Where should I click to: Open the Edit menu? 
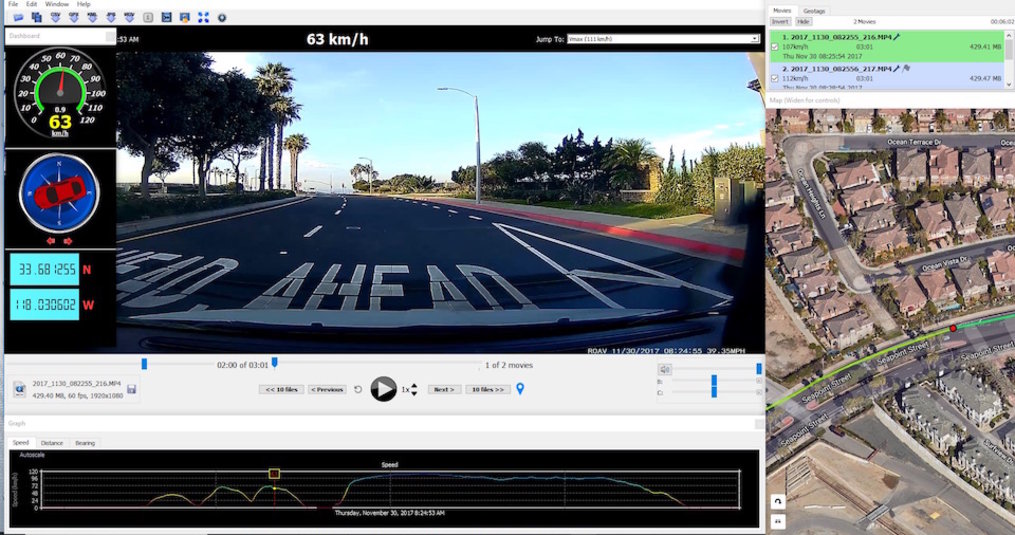point(31,4)
